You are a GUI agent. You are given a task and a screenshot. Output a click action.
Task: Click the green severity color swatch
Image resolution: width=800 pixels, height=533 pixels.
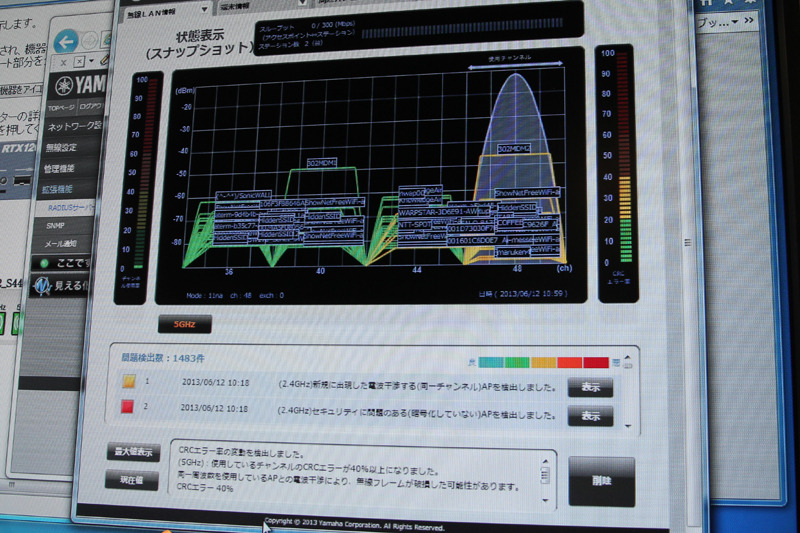coord(517,363)
